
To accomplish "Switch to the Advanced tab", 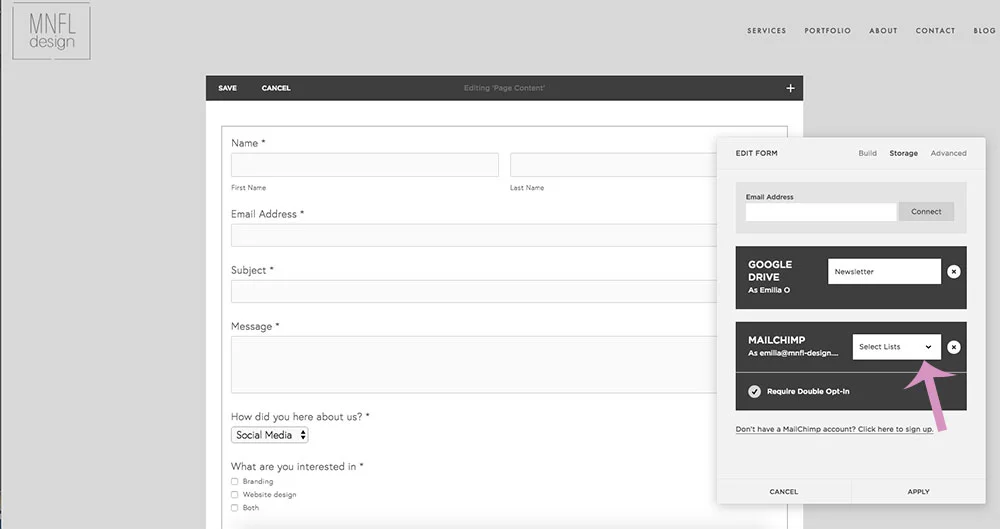I will tap(948, 153).
